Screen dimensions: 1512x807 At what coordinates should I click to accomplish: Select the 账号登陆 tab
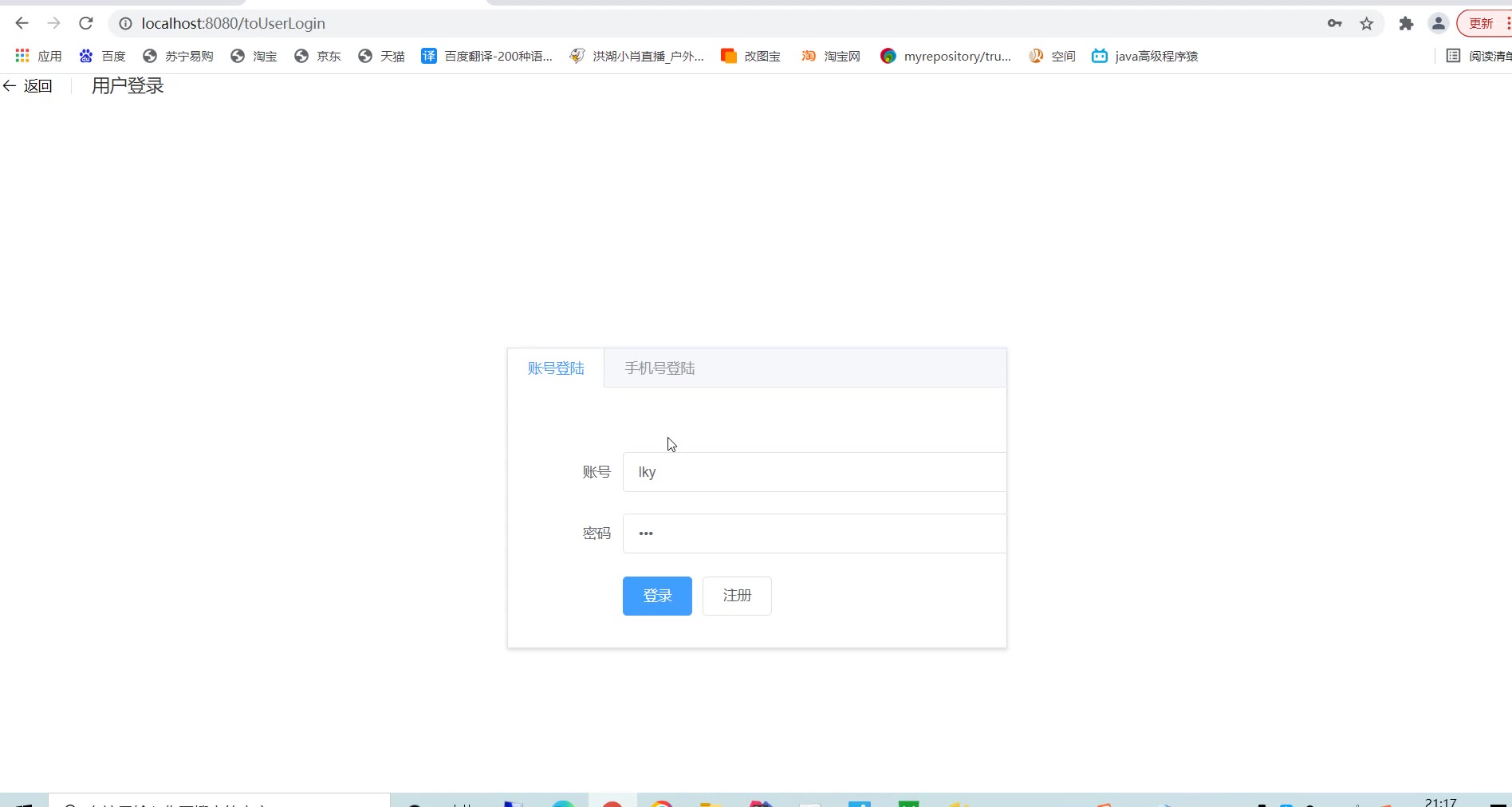click(x=556, y=368)
